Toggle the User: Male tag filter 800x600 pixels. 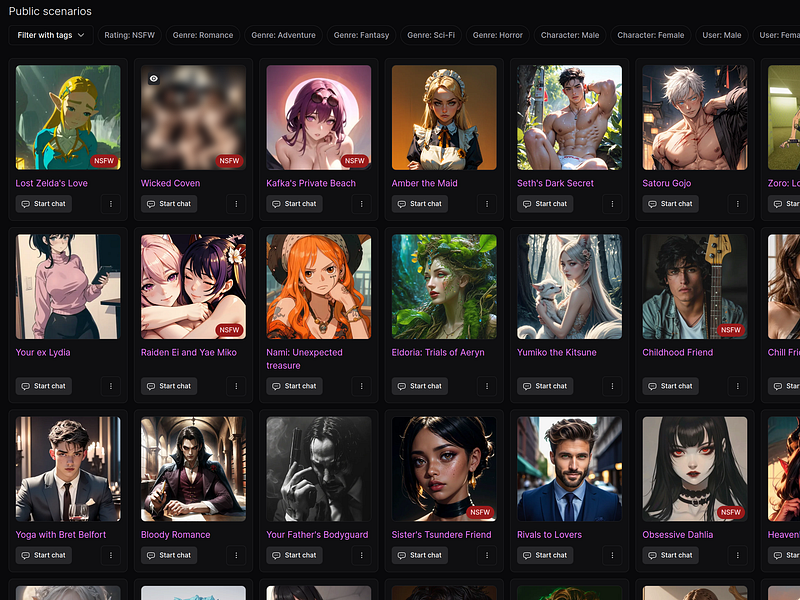click(x=722, y=35)
